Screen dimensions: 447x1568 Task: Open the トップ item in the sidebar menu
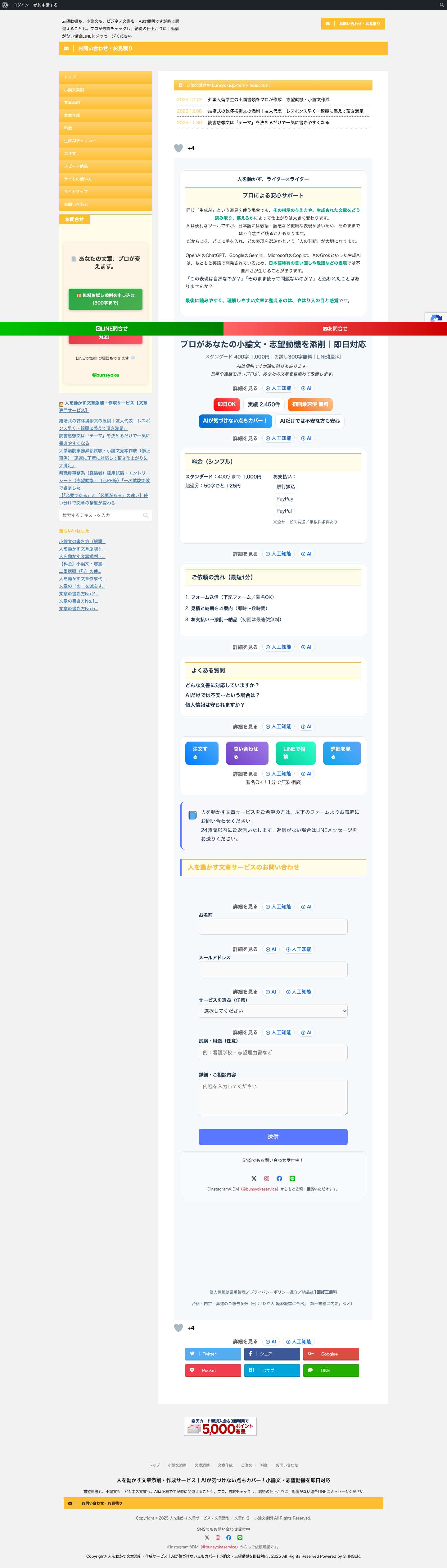pyautogui.click(x=105, y=77)
